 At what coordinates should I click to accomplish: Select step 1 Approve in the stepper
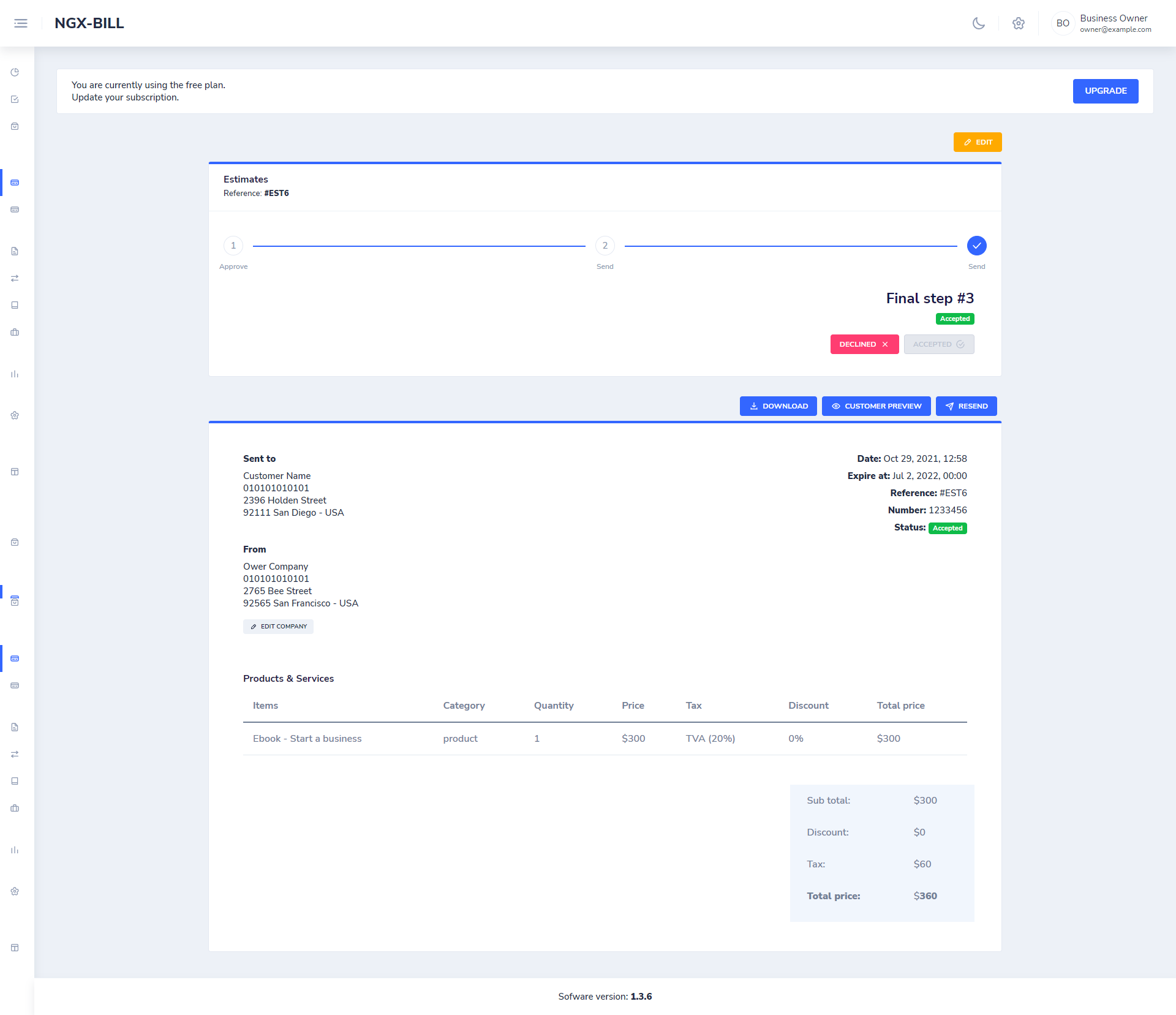[x=233, y=246]
